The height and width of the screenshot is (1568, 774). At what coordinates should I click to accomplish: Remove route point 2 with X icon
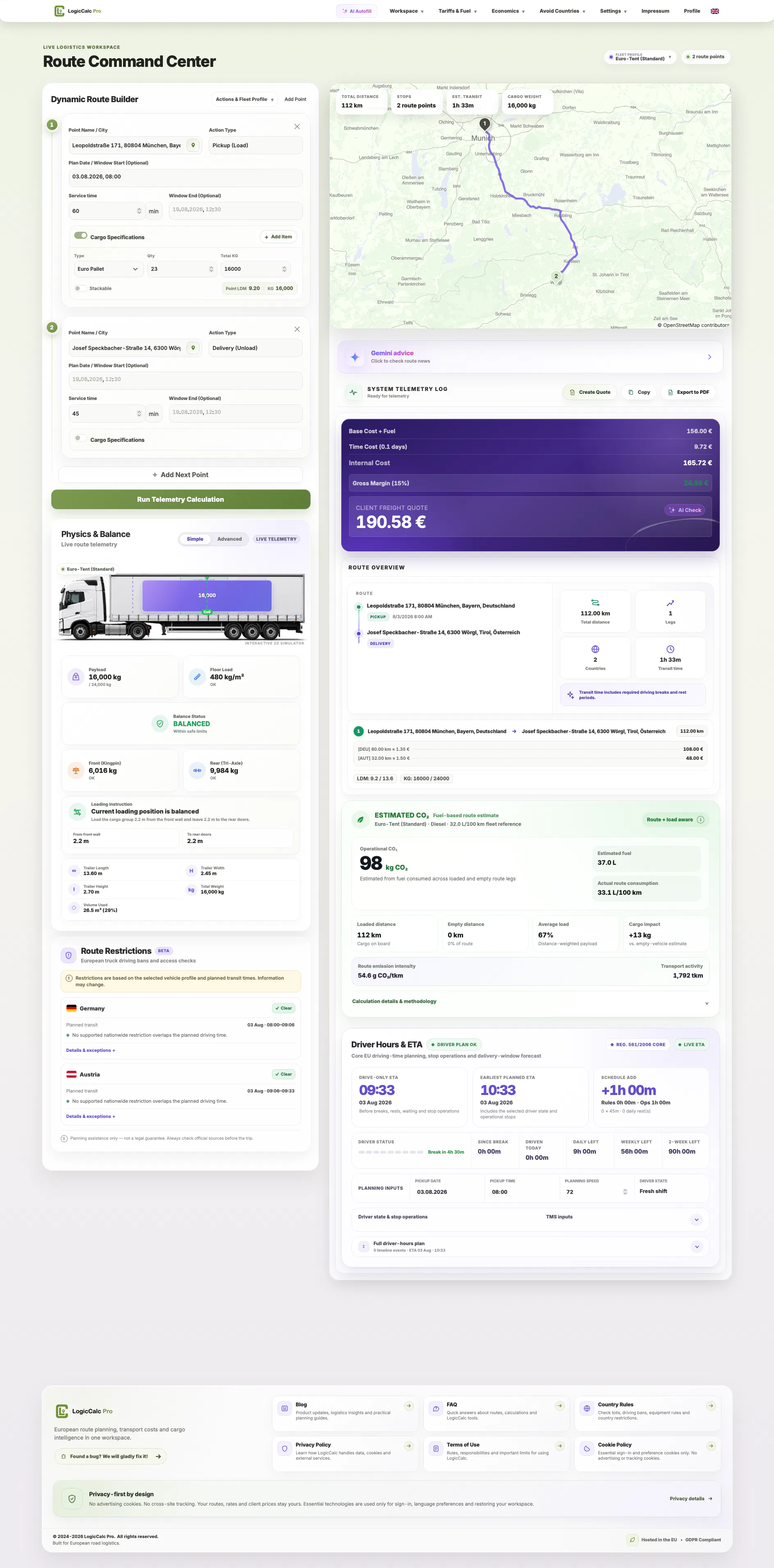pyautogui.click(x=297, y=329)
